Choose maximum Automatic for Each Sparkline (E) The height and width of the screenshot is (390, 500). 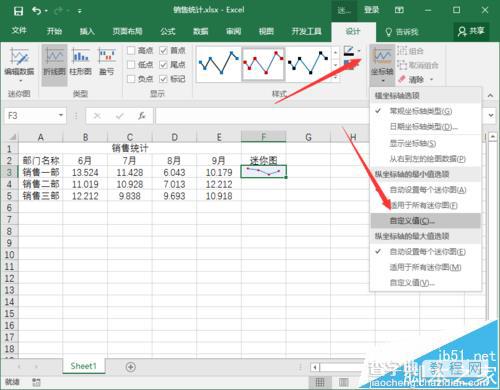pyautogui.click(x=425, y=252)
